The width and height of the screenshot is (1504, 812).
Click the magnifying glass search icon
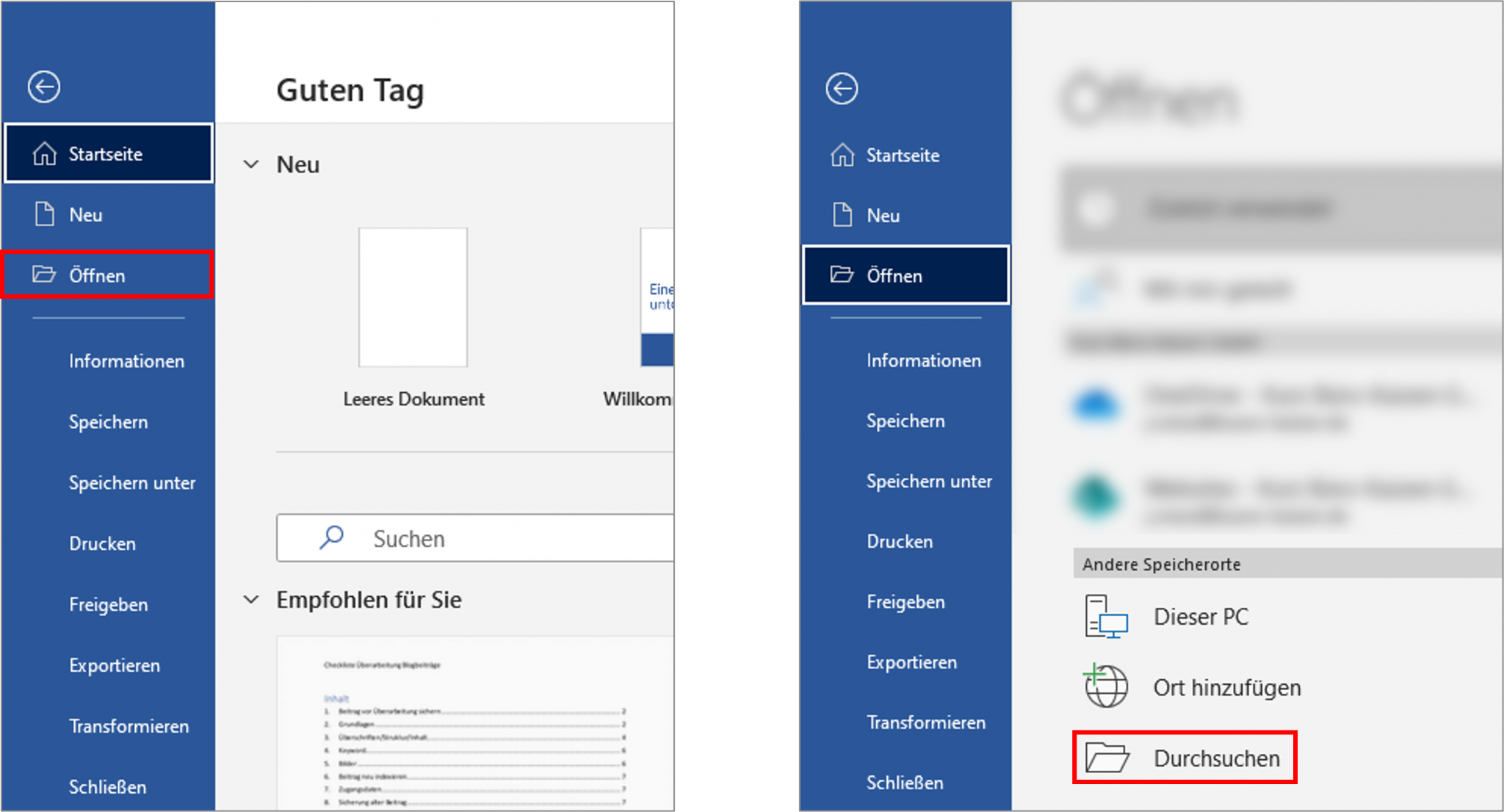331,537
